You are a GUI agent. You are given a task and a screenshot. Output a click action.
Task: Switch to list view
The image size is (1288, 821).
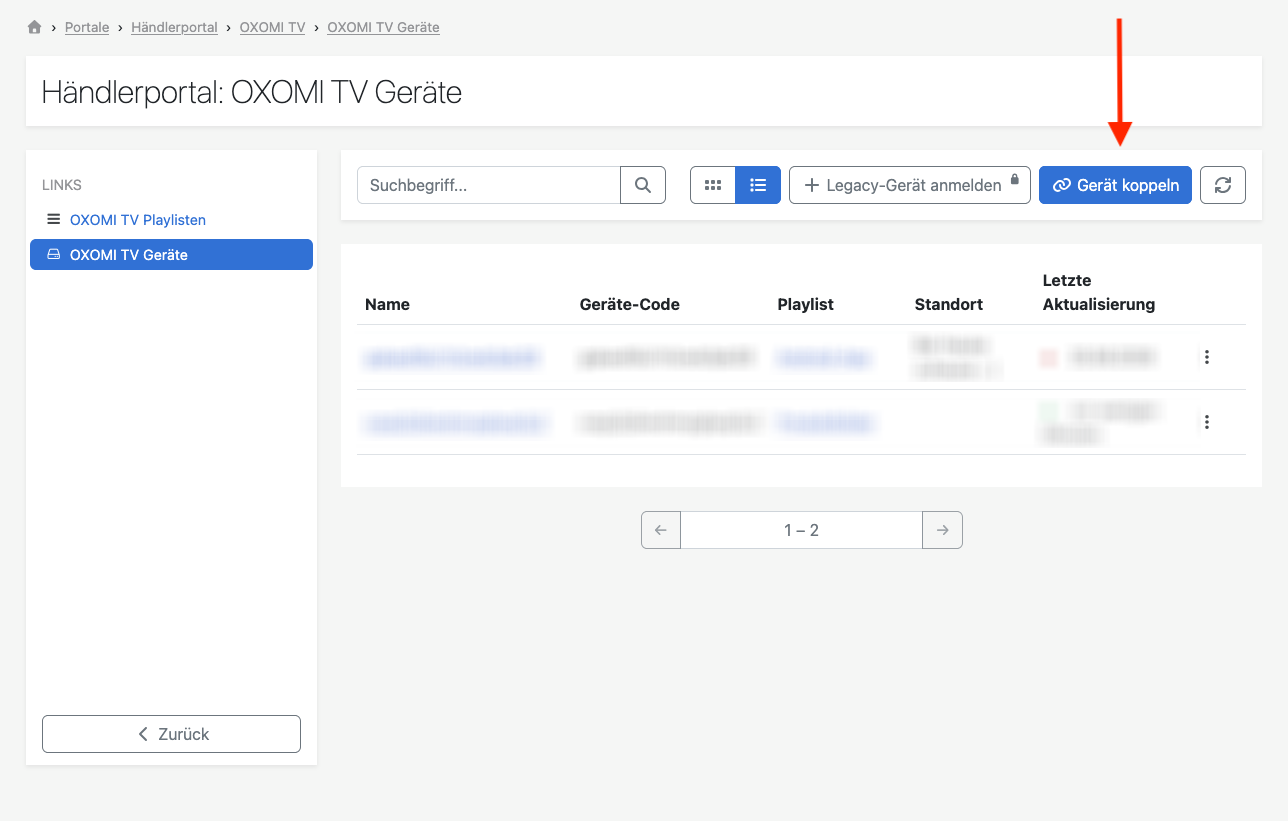(758, 185)
